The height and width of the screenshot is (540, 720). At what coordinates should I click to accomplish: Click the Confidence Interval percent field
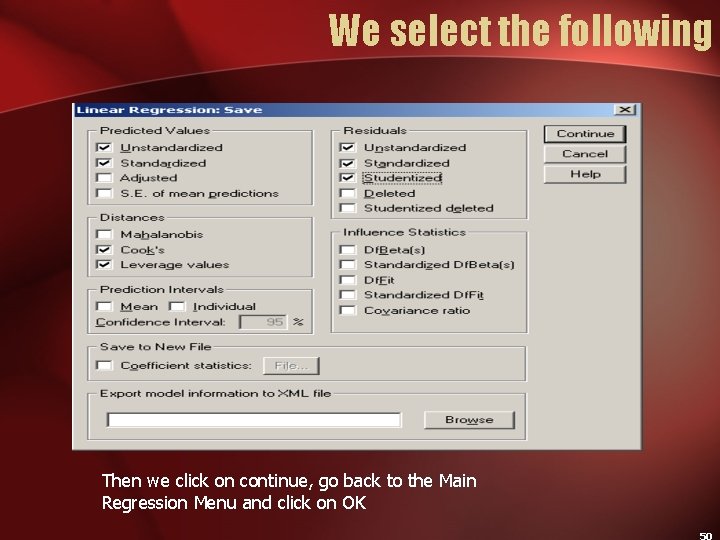pyautogui.click(x=263, y=322)
